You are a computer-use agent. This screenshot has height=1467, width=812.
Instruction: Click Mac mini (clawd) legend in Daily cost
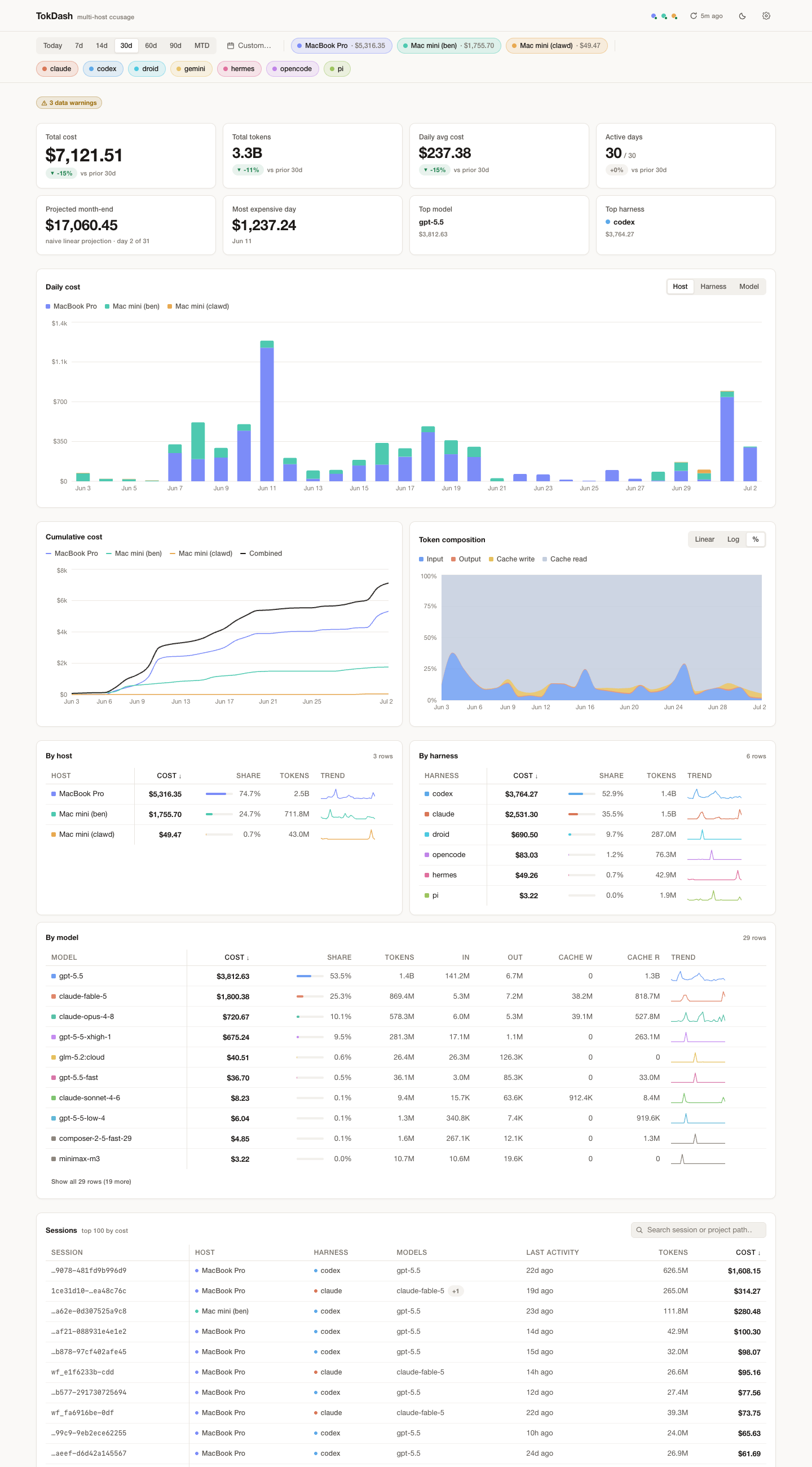198,306
